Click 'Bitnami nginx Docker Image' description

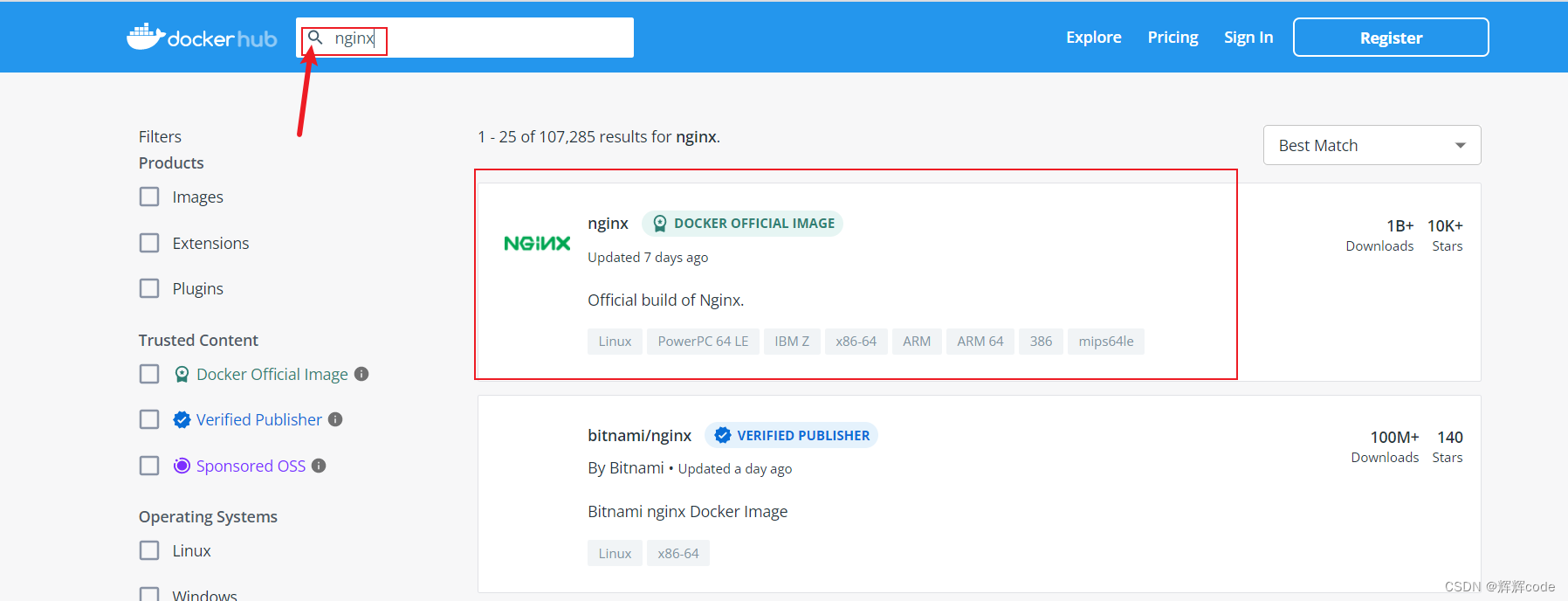[x=687, y=512]
